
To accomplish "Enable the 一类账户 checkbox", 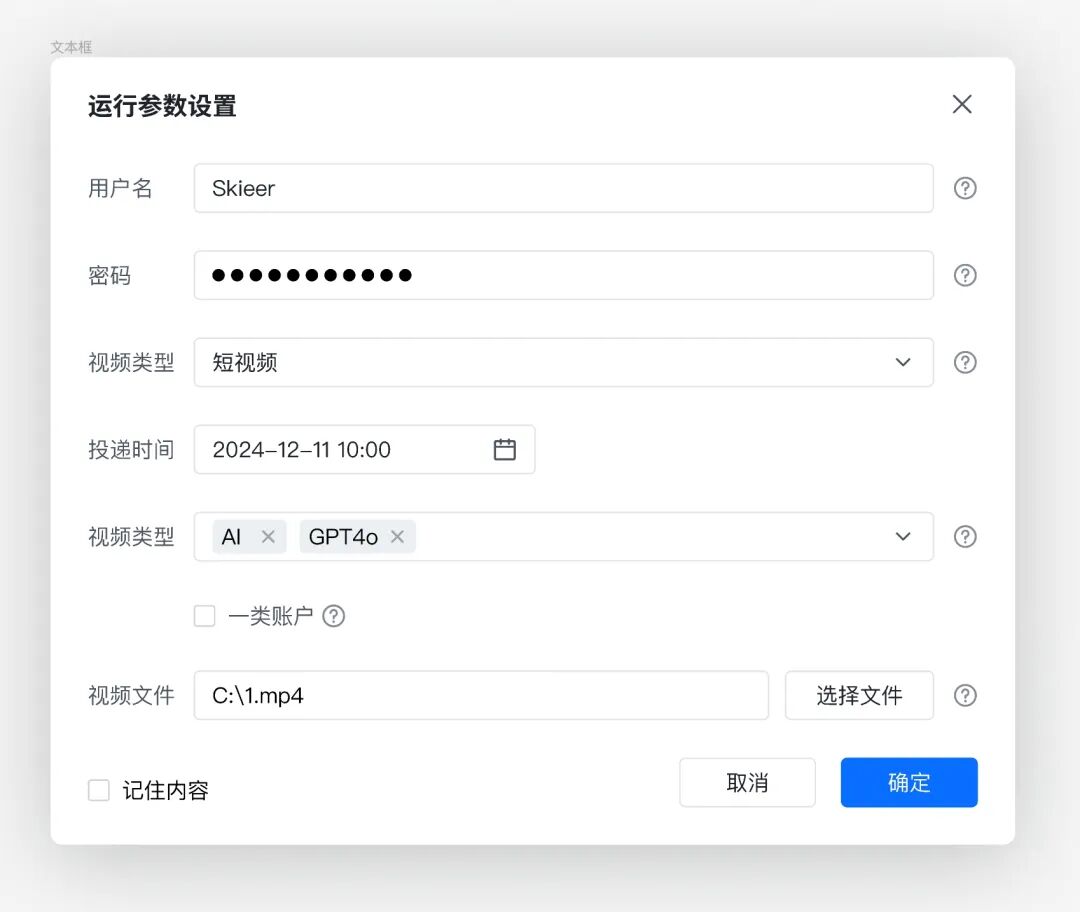I will pos(204,616).
